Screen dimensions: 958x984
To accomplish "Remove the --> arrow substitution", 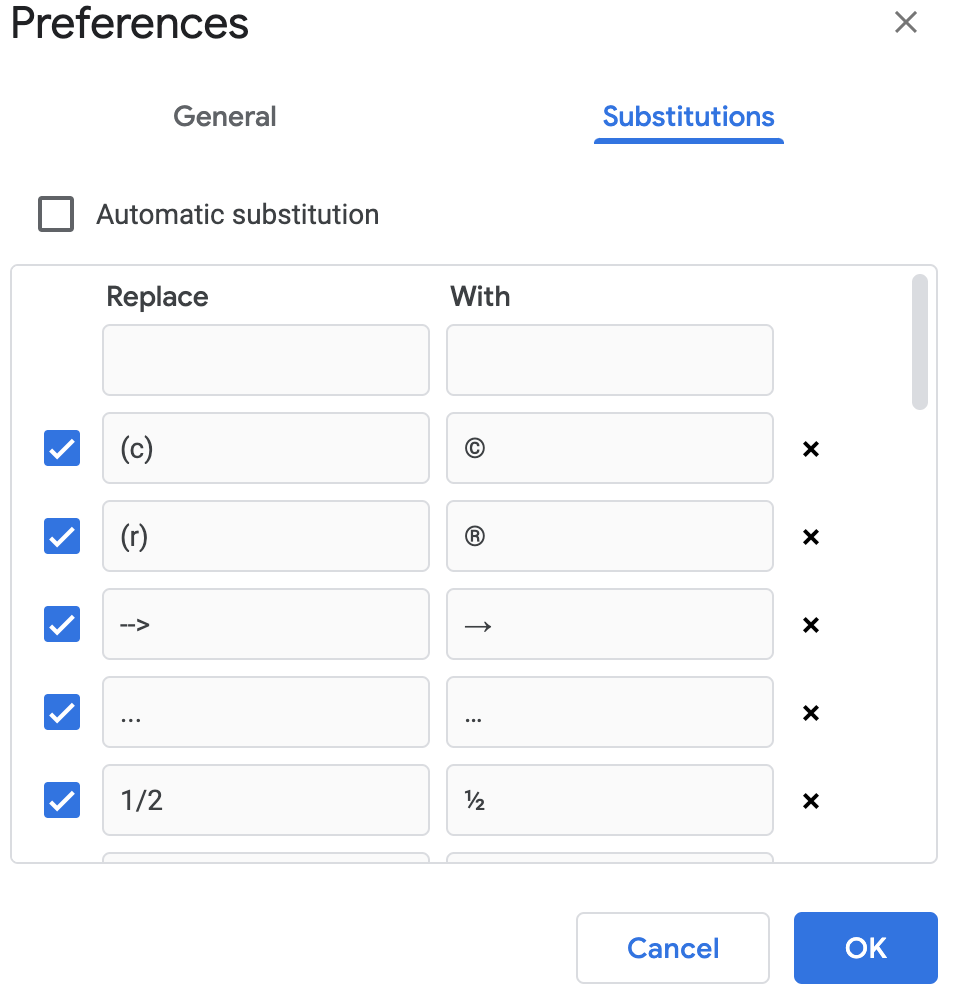I will (x=811, y=624).
